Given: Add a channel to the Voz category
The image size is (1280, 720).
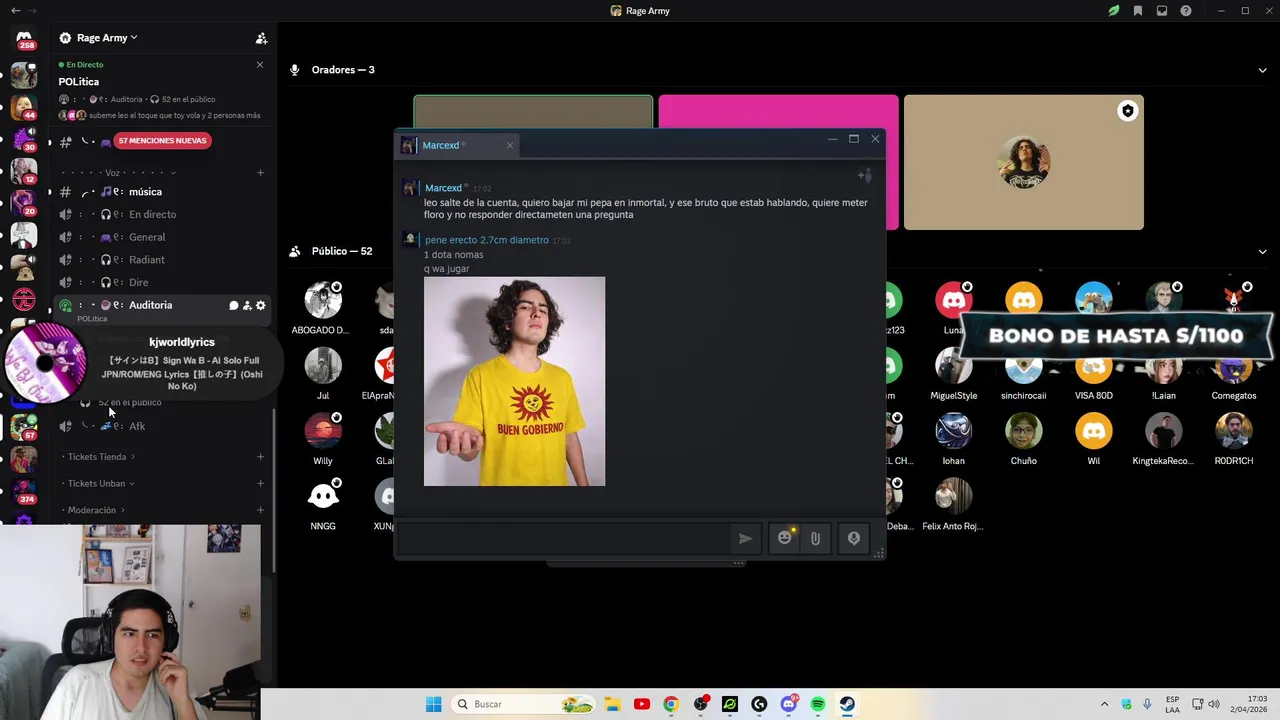Looking at the screenshot, I should (x=260, y=173).
